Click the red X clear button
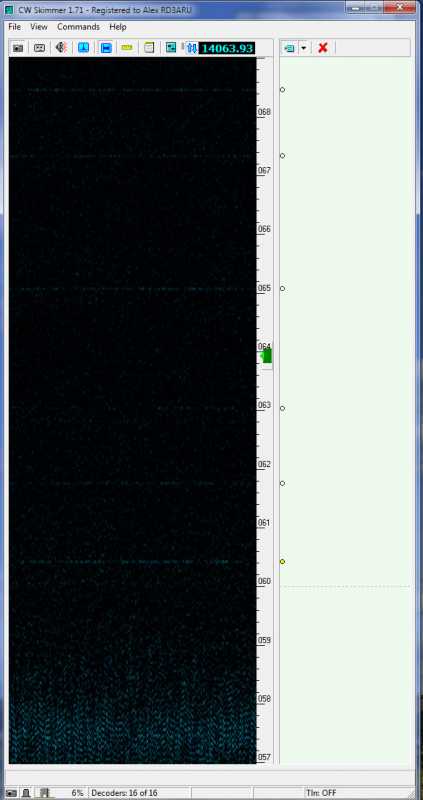 click(322, 48)
